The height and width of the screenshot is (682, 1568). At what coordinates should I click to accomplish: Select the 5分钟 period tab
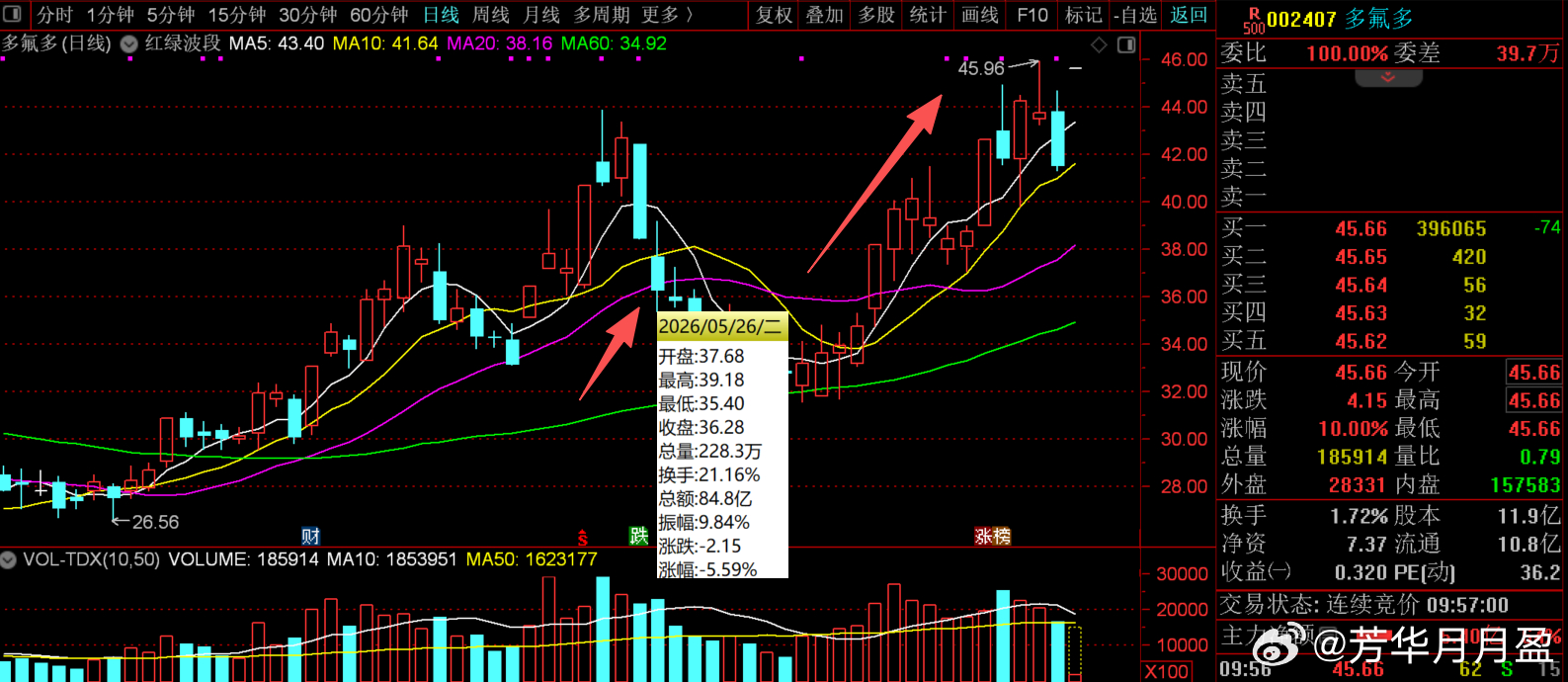(171, 15)
